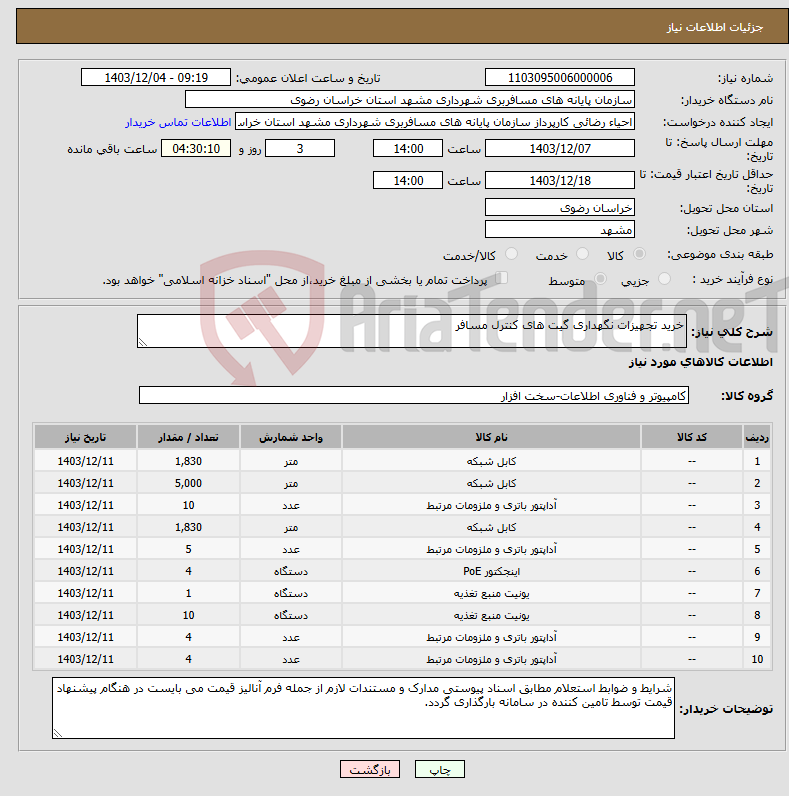Click the استان محل تحویل field خراسان رضوی
This screenshot has height=796, width=789.
pyautogui.click(x=560, y=208)
